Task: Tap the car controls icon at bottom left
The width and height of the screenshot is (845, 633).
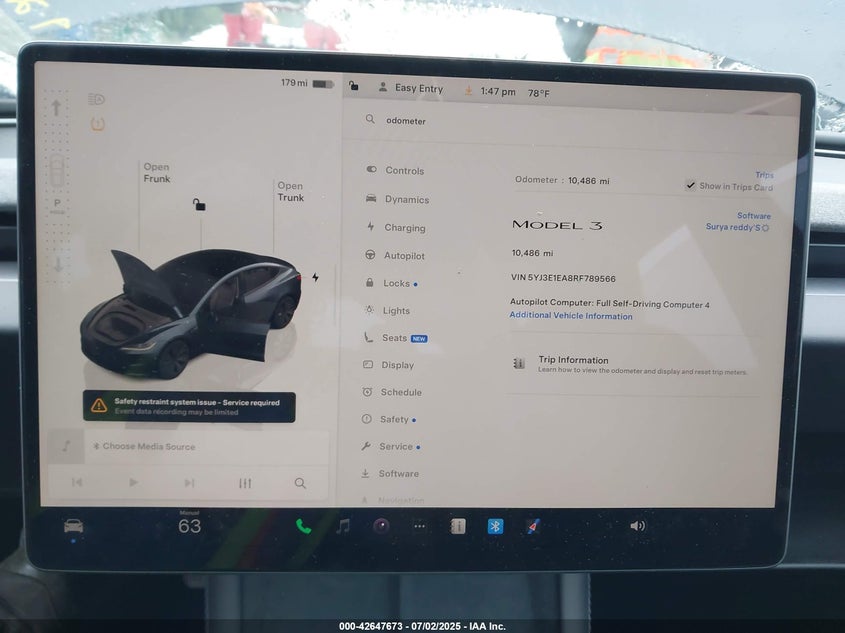Action: pyautogui.click(x=73, y=526)
